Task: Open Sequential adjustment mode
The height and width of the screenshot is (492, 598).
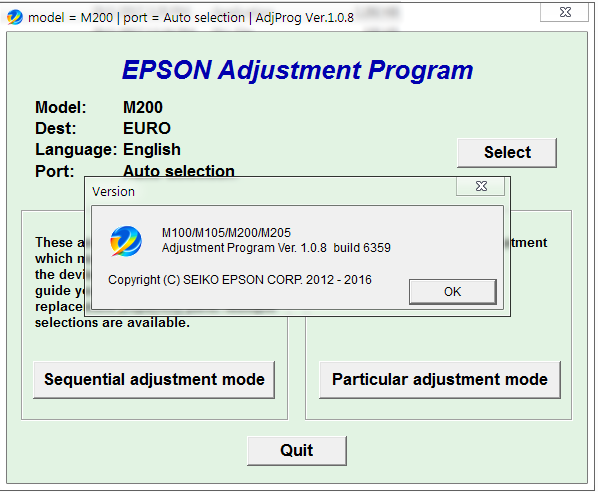Action: pyautogui.click(x=154, y=380)
